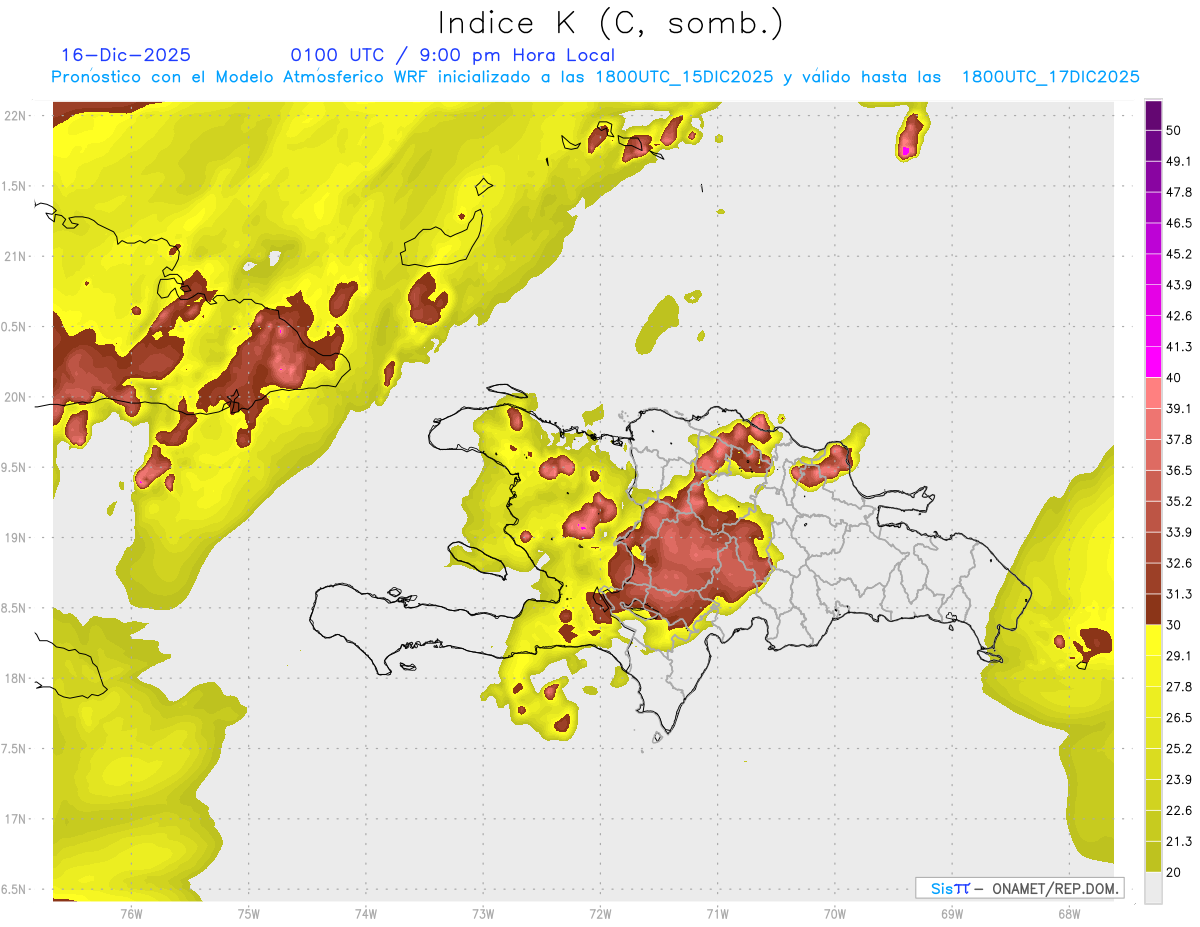Click the colorbar value "22.6"
The height and width of the screenshot is (927, 1200).
click(x=1179, y=810)
